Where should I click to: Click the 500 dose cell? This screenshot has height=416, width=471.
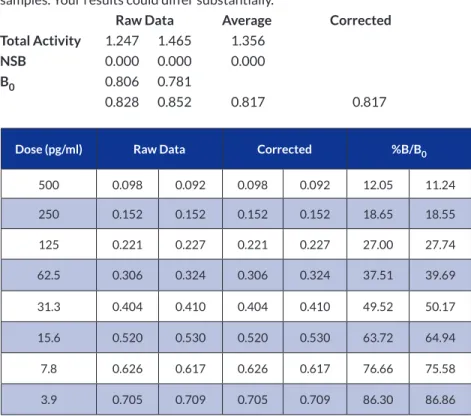pos(49,184)
